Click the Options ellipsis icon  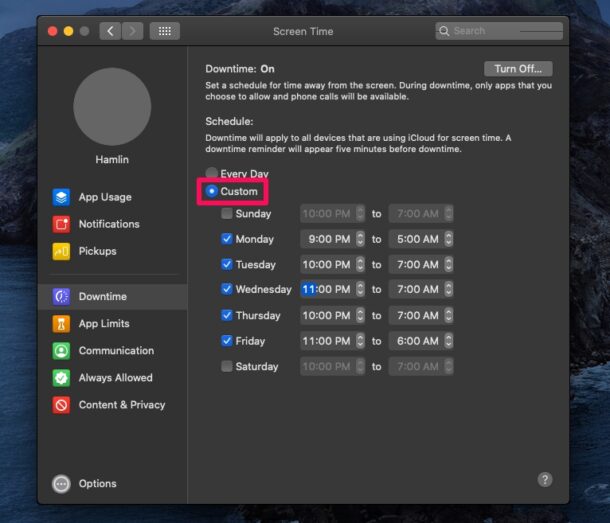(61, 484)
